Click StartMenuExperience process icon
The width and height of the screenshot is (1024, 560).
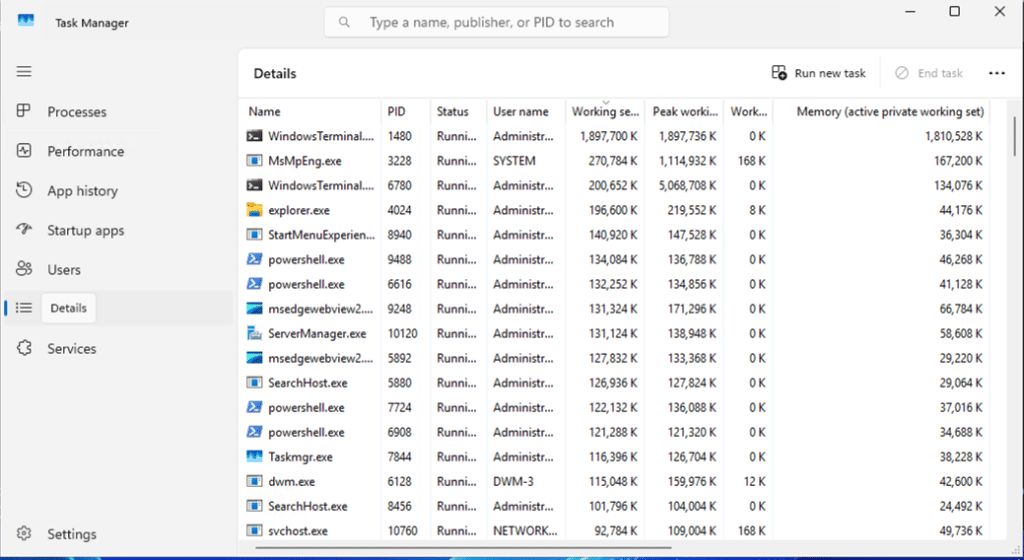254,234
